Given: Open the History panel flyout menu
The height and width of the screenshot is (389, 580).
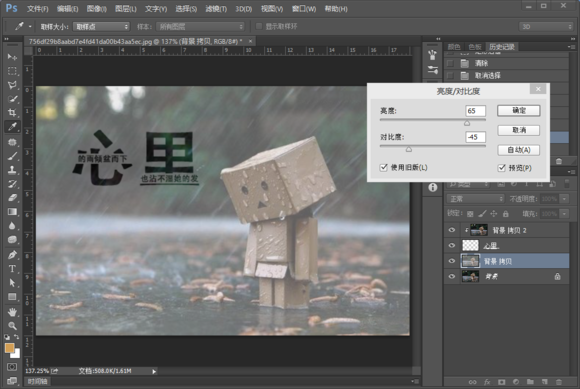Looking at the screenshot, I should (x=571, y=47).
